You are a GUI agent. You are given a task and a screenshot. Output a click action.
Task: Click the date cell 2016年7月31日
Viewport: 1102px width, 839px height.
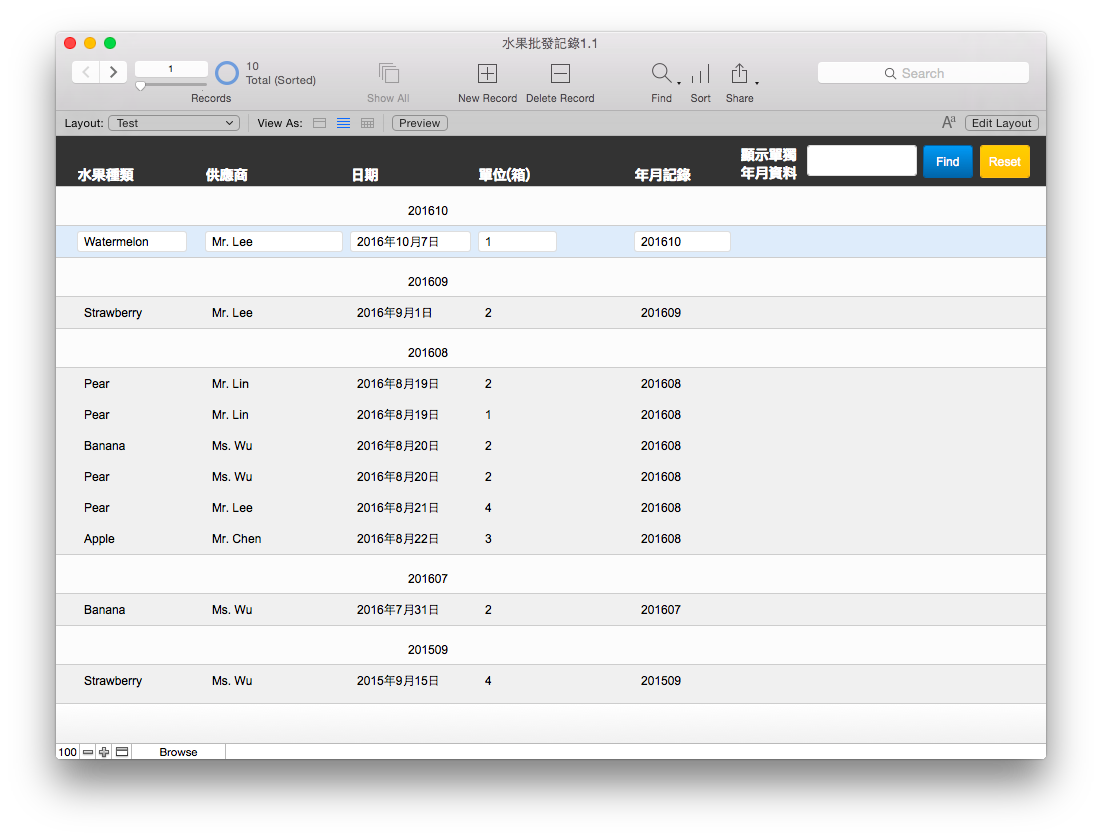pos(397,610)
